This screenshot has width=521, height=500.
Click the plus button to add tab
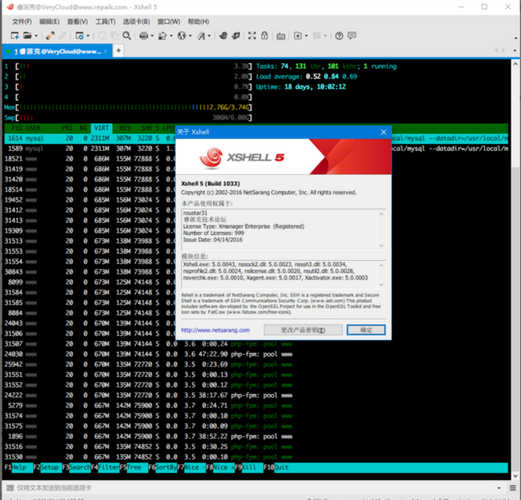(118, 51)
